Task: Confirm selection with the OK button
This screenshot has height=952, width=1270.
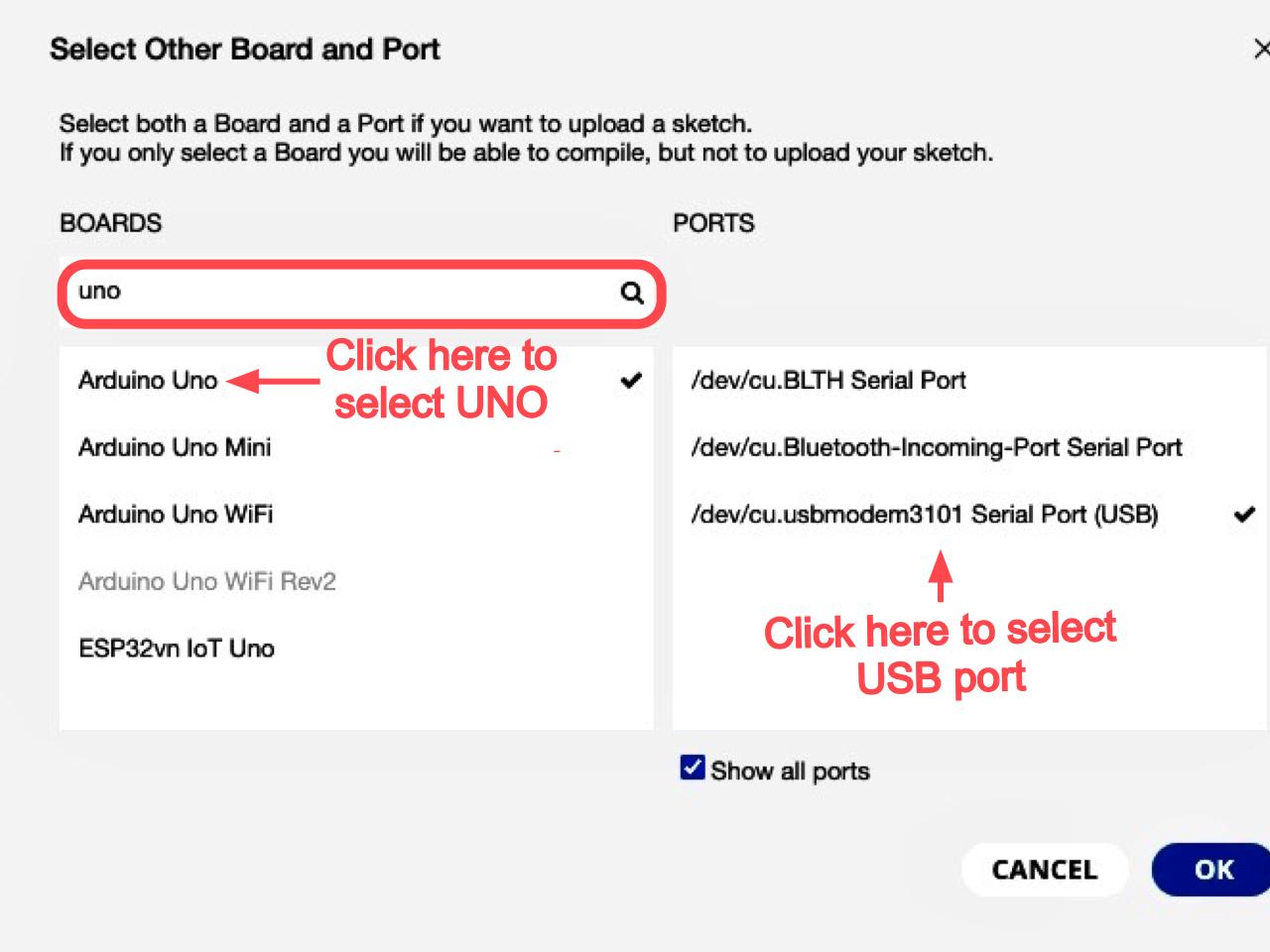Action: 1212,870
